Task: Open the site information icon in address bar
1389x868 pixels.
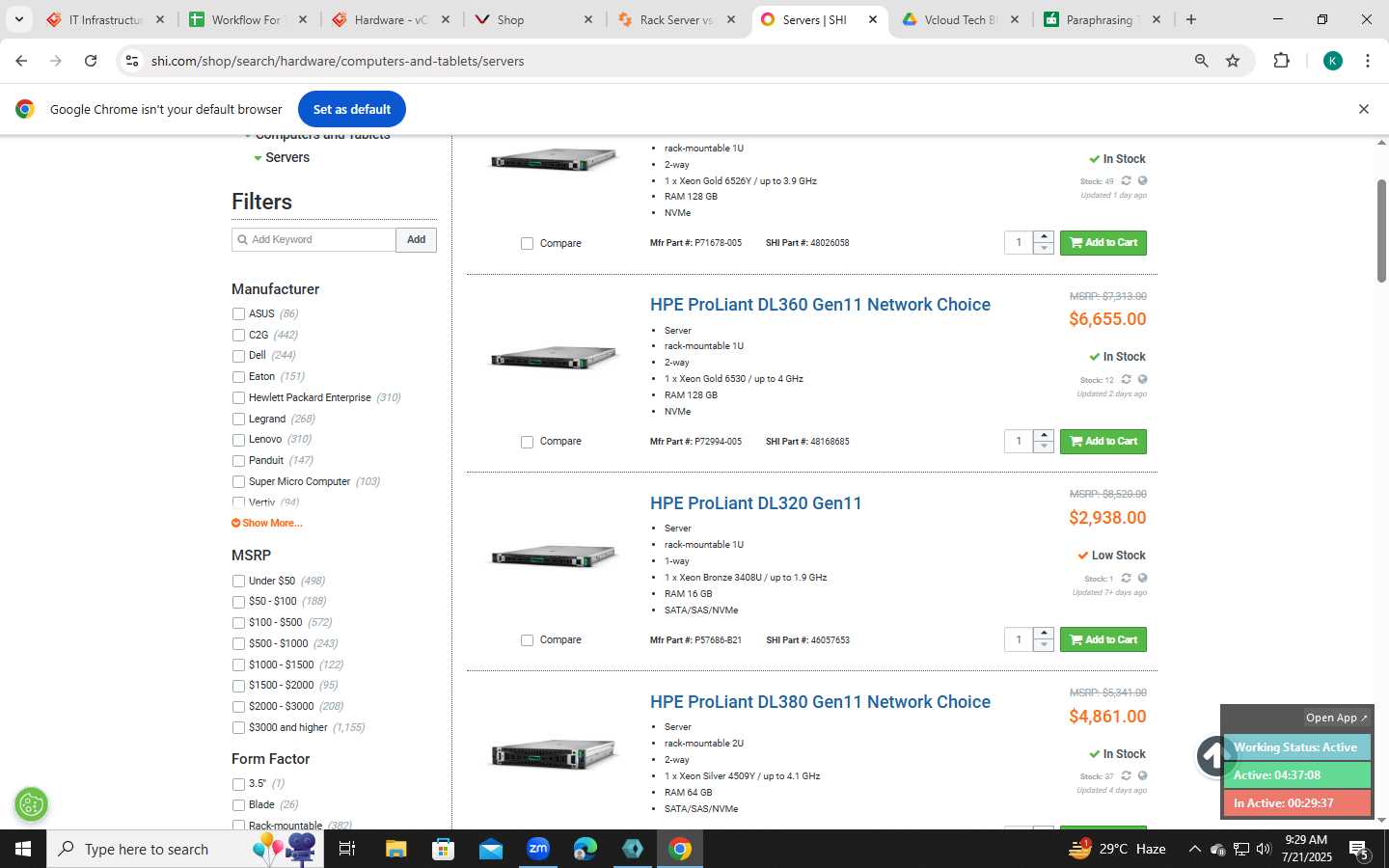Action: click(132, 61)
